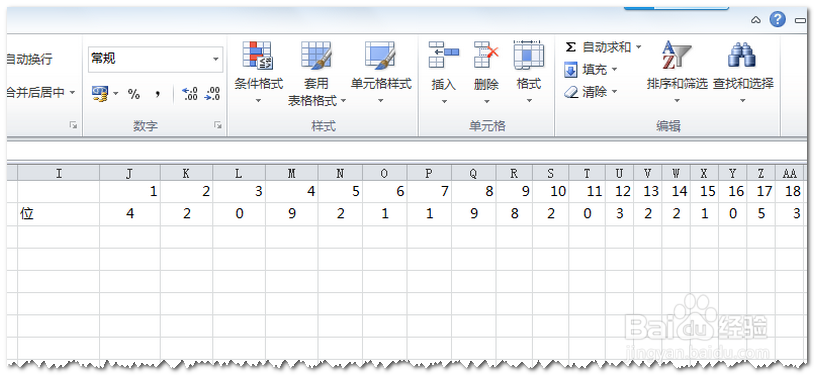Open Alignment group dialog launcher
The image size is (814, 381).
point(74,125)
